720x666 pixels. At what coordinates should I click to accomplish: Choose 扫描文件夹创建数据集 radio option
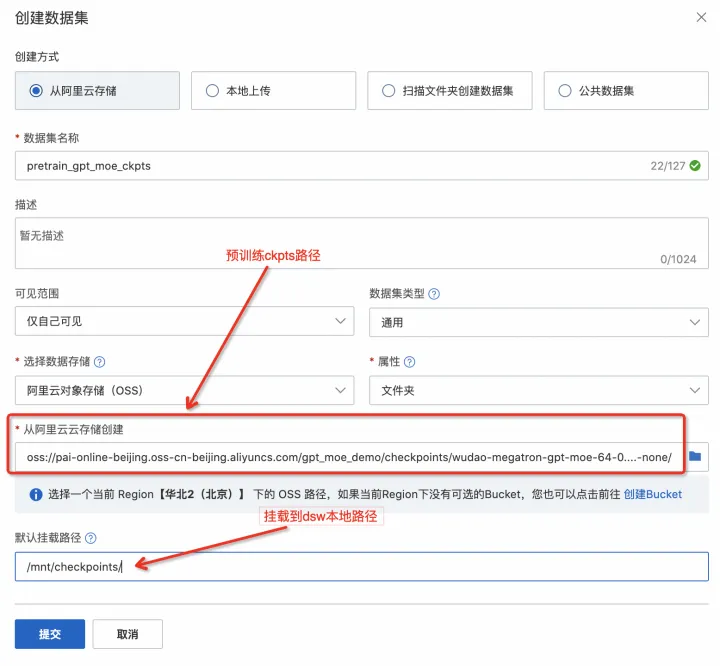click(x=388, y=91)
